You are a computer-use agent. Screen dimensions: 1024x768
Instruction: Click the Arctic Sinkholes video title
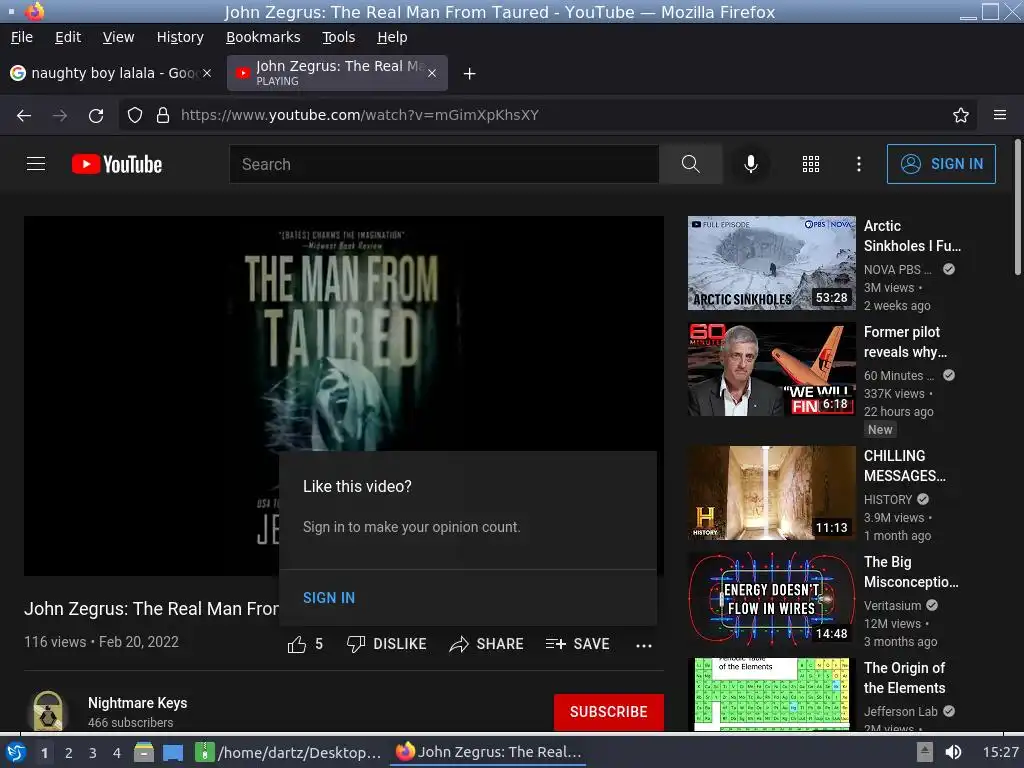(x=912, y=236)
